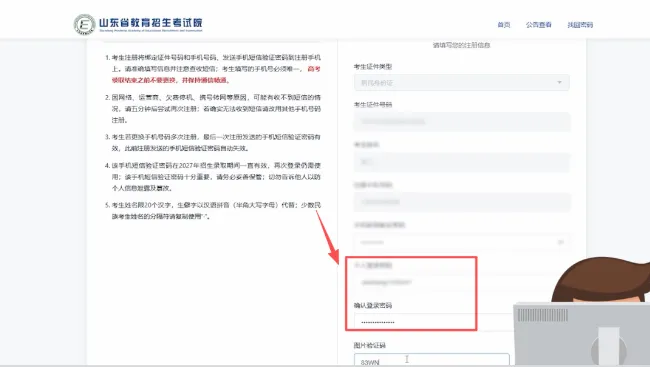Image resolution: width=650 pixels, height=367 pixels.
Task: Focus the 考生证件号码 input field
Action: (x=461, y=122)
